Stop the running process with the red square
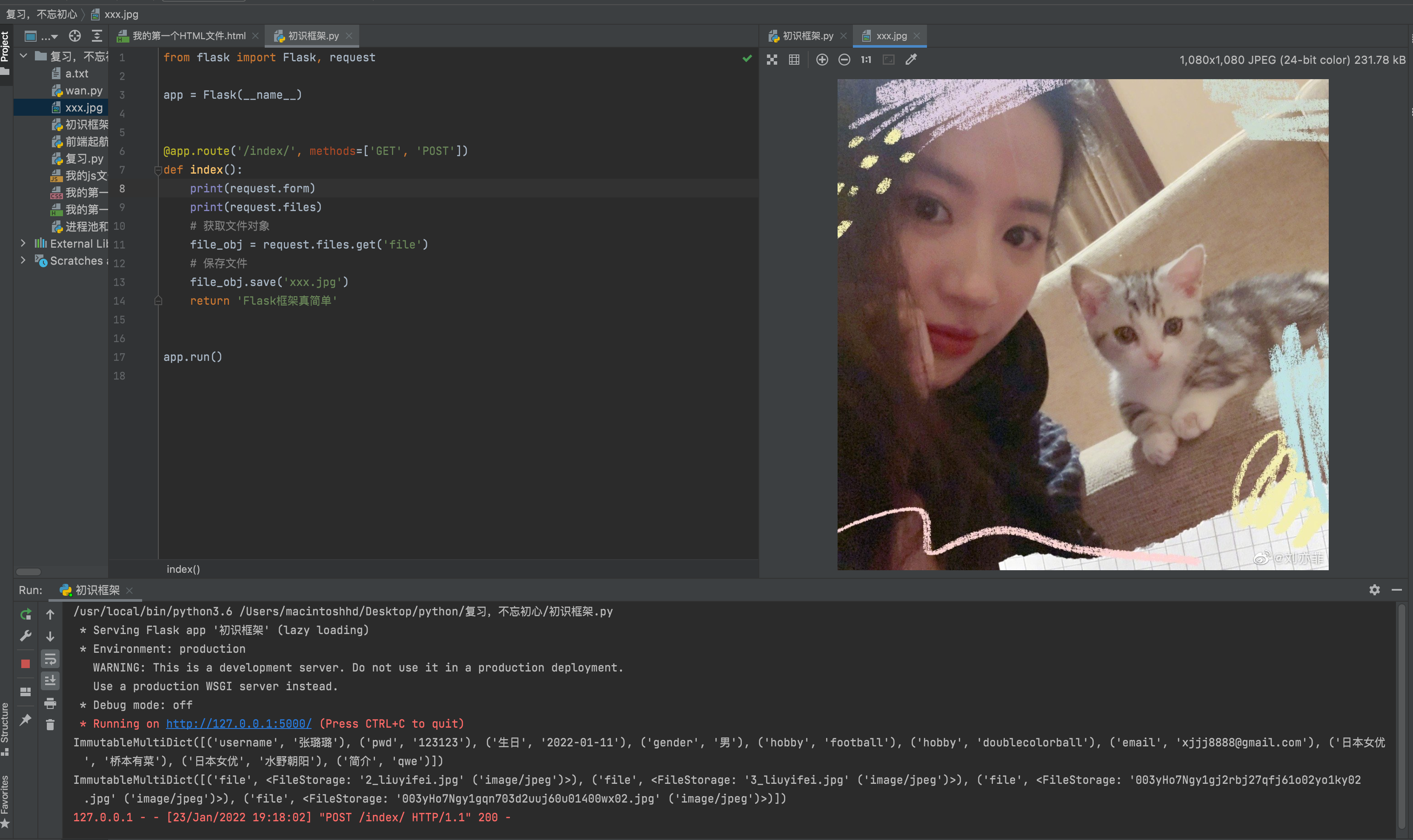Image resolution: width=1413 pixels, height=840 pixels. (26, 663)
